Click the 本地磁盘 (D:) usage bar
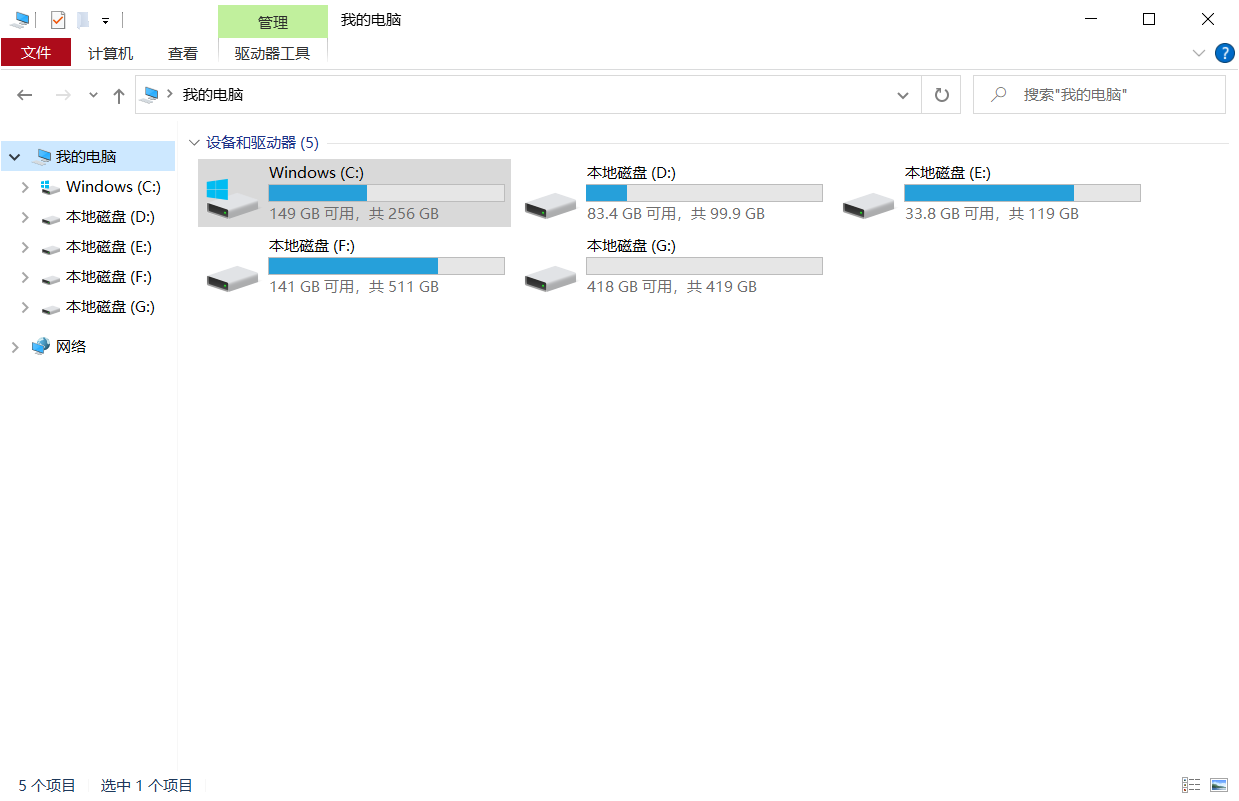 705,193
